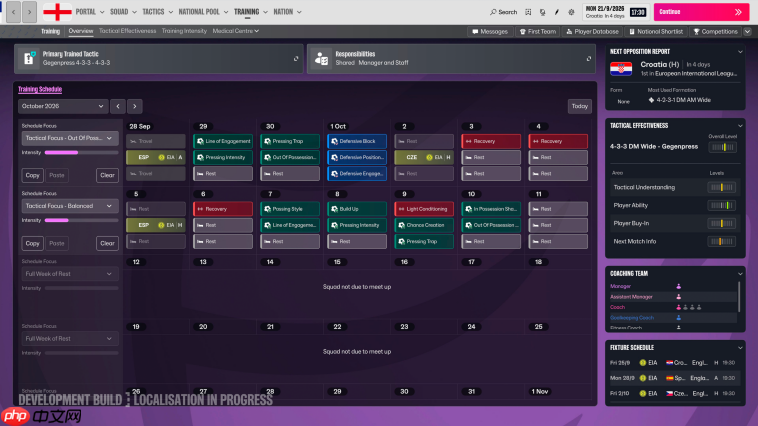Select the CZE home match on 2 Oct

tap(424, 157)
